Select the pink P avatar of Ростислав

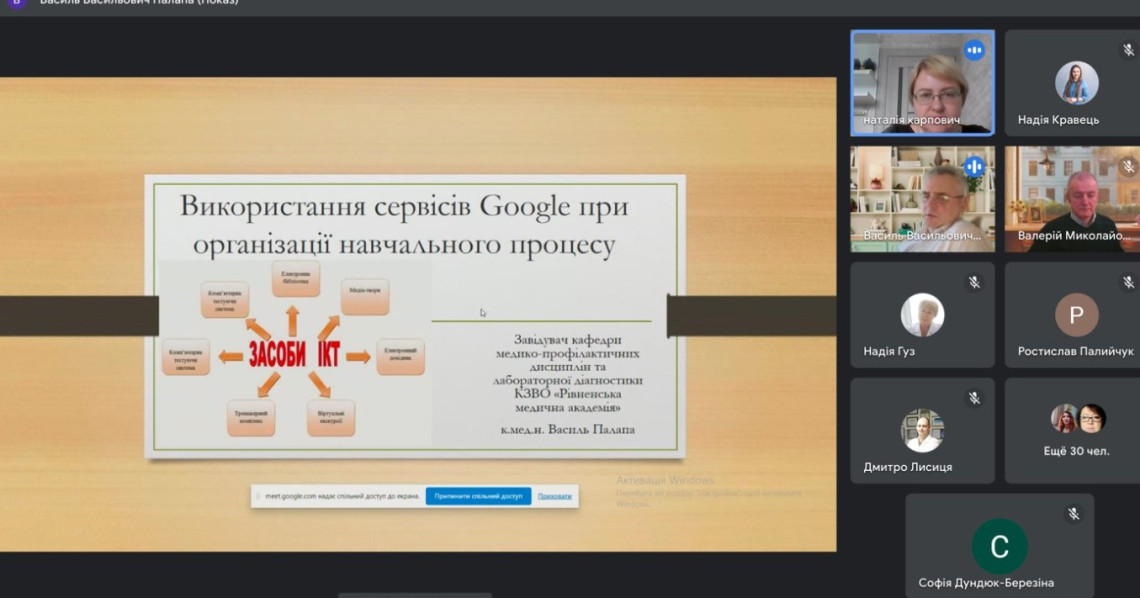1077,315
